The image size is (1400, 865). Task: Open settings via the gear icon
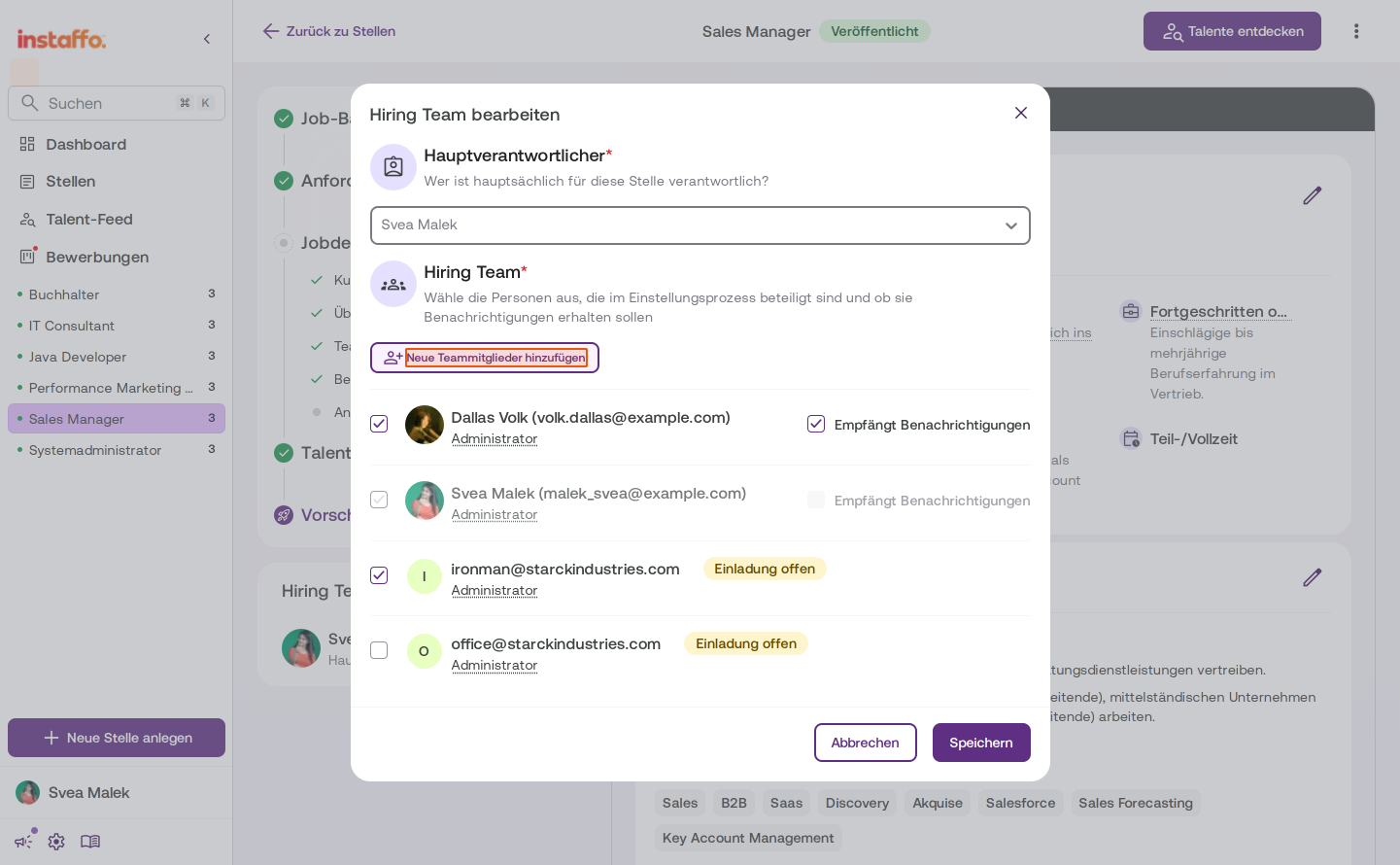[56, 842]
